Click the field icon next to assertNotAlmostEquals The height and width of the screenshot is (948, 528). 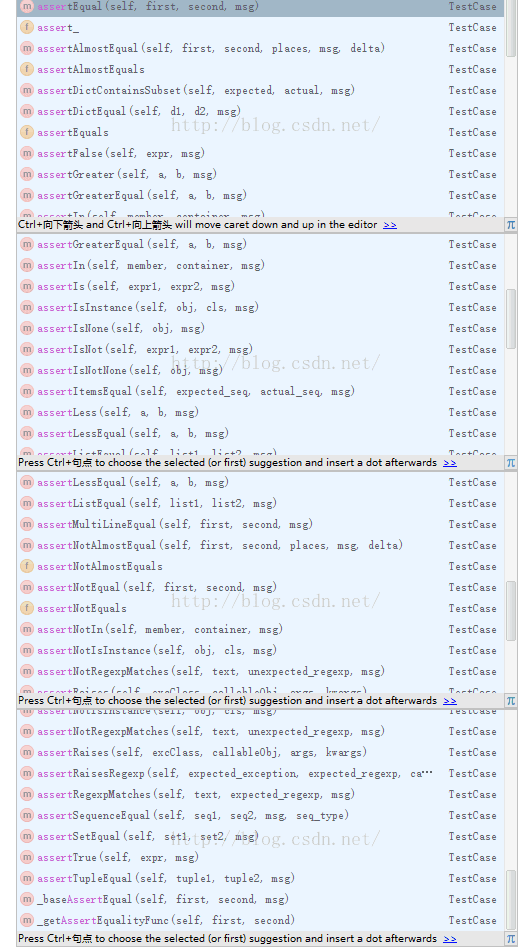point(27,567)
